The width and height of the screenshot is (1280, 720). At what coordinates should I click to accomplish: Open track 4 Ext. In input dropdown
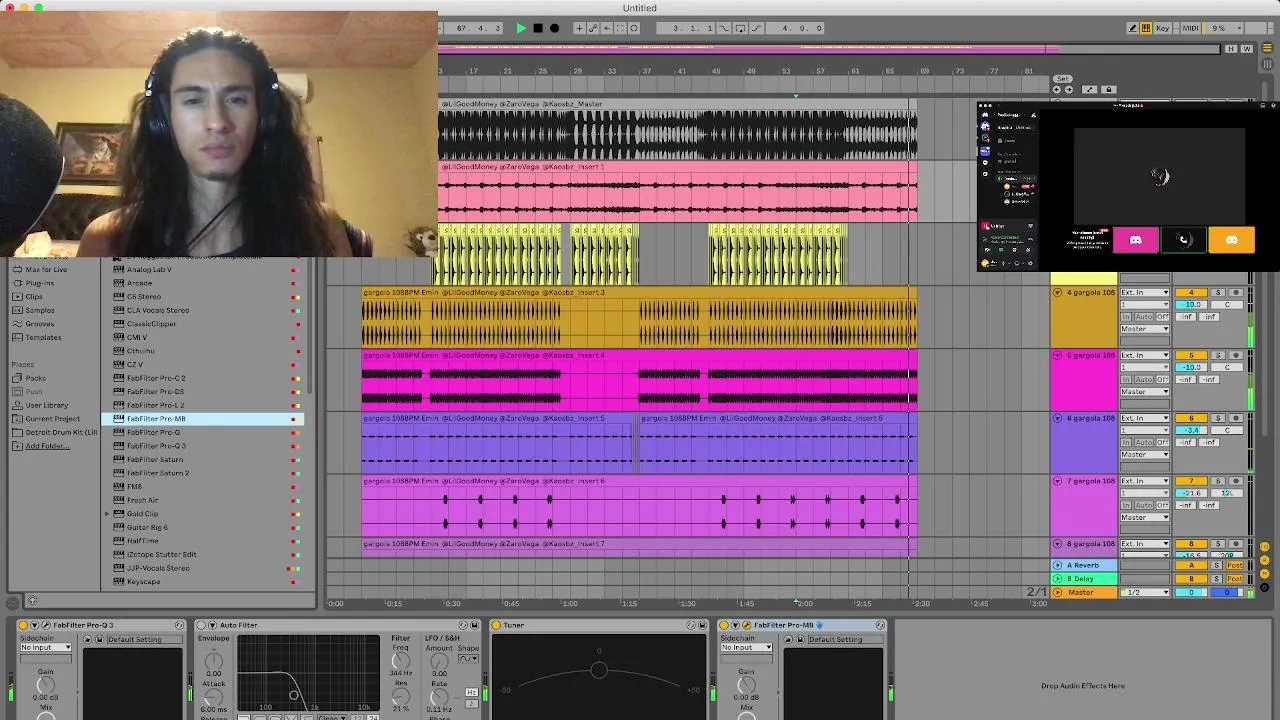[1145, 293]
